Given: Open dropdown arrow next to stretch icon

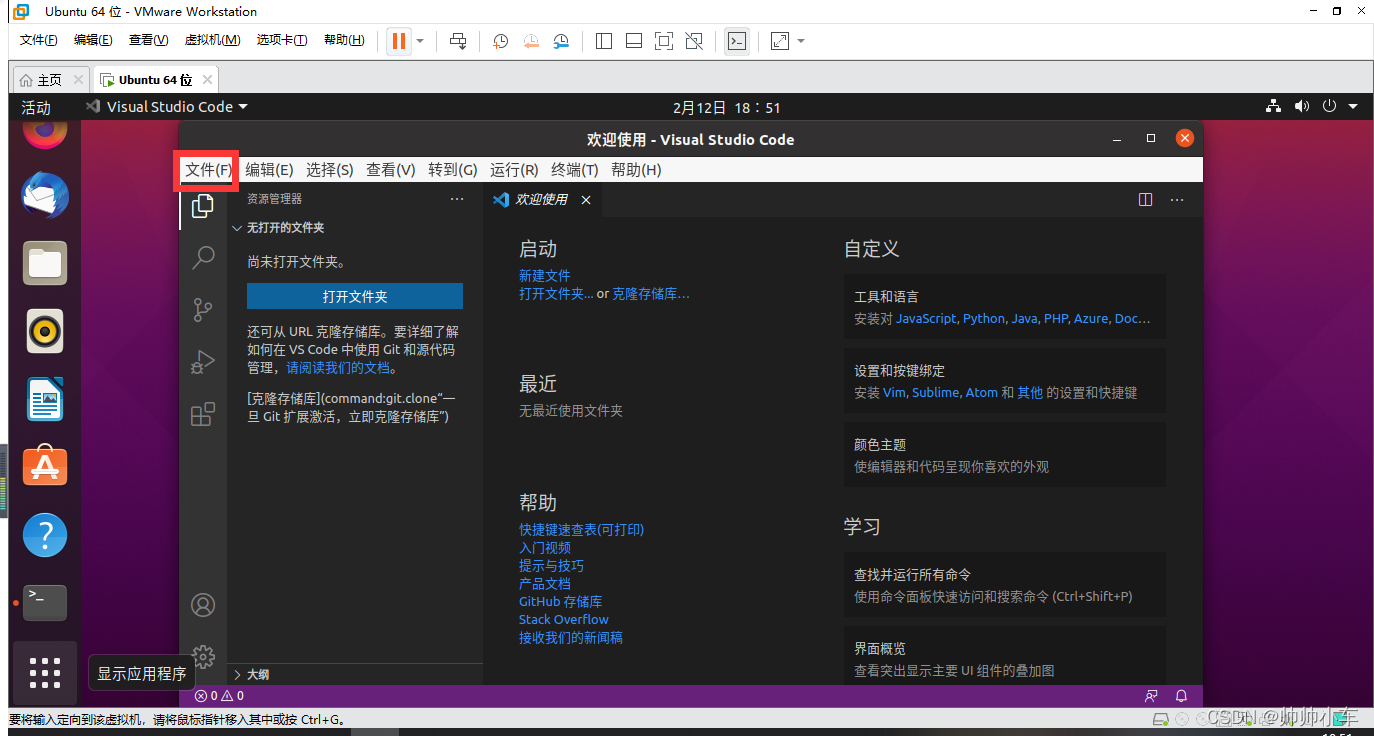Looking at the screenshot, I should point(800,41).
